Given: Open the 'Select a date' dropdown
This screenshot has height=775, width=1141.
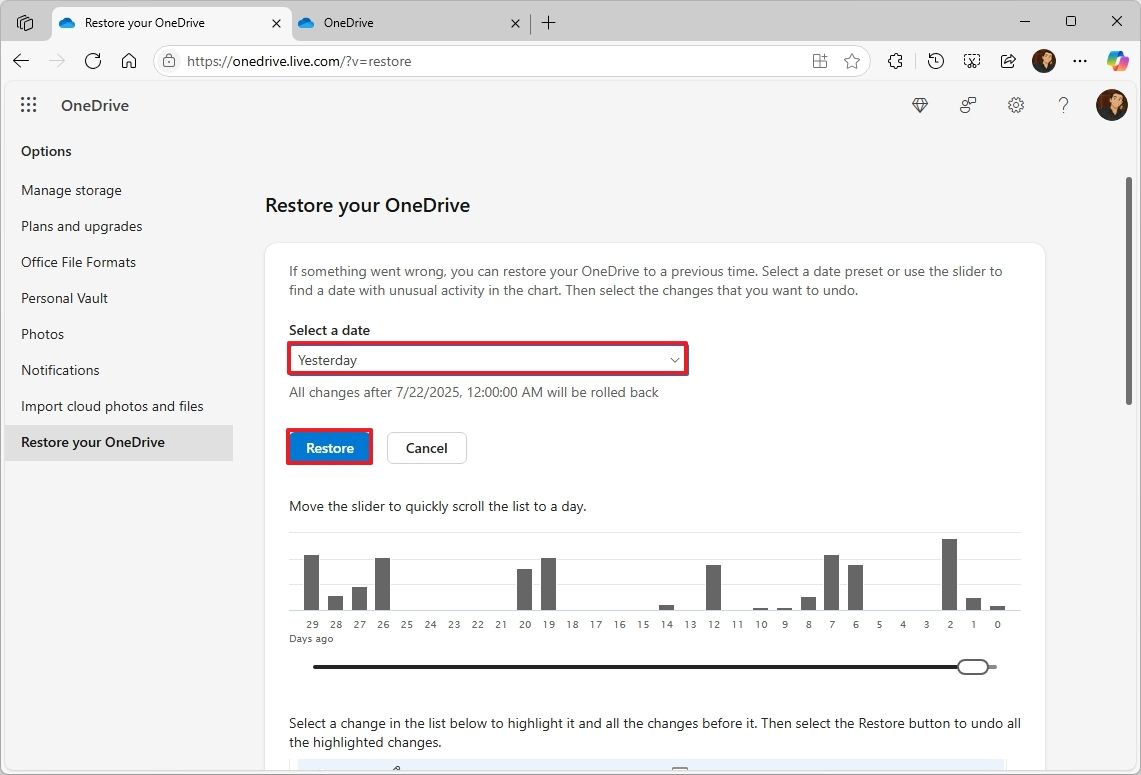Looking at the screenshot, I should pyautogui.click(x=487, y=359).
